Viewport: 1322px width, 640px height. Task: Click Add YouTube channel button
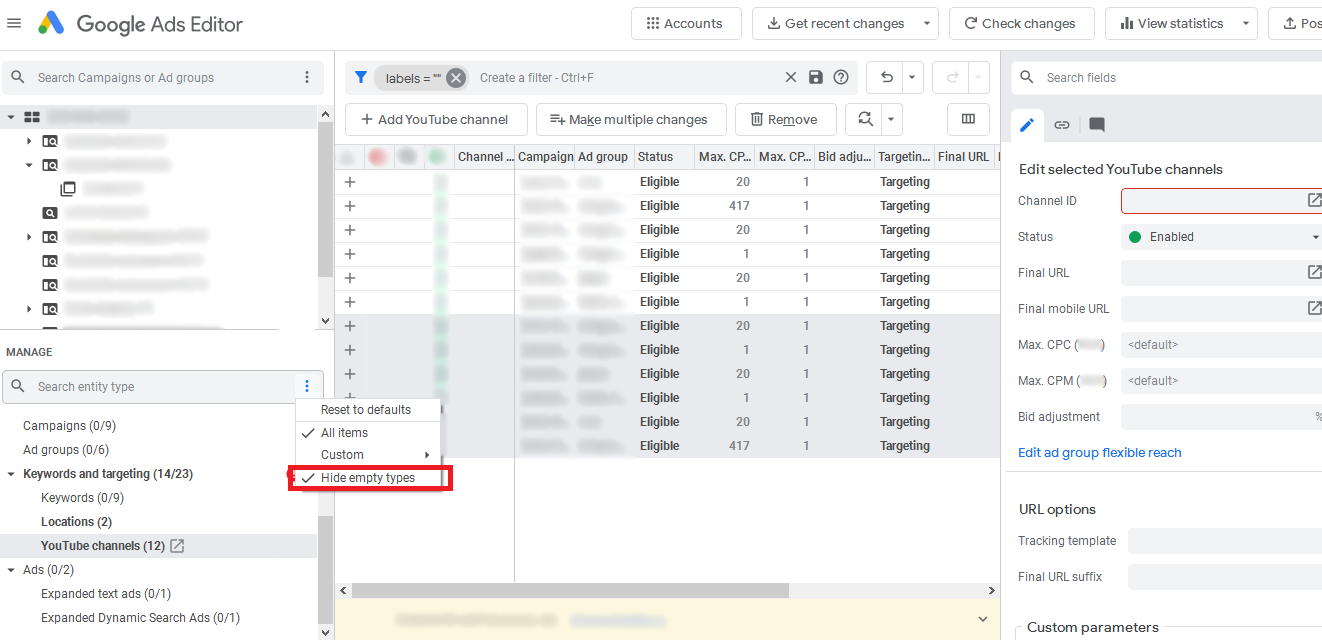coord(435,119)
